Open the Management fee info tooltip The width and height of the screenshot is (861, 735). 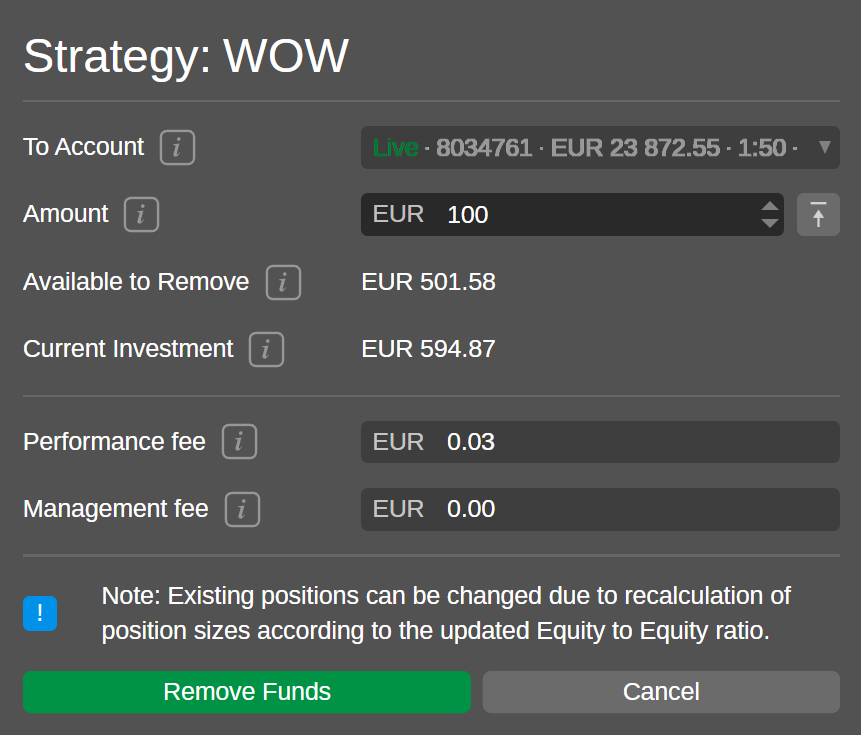coord(242,510)
